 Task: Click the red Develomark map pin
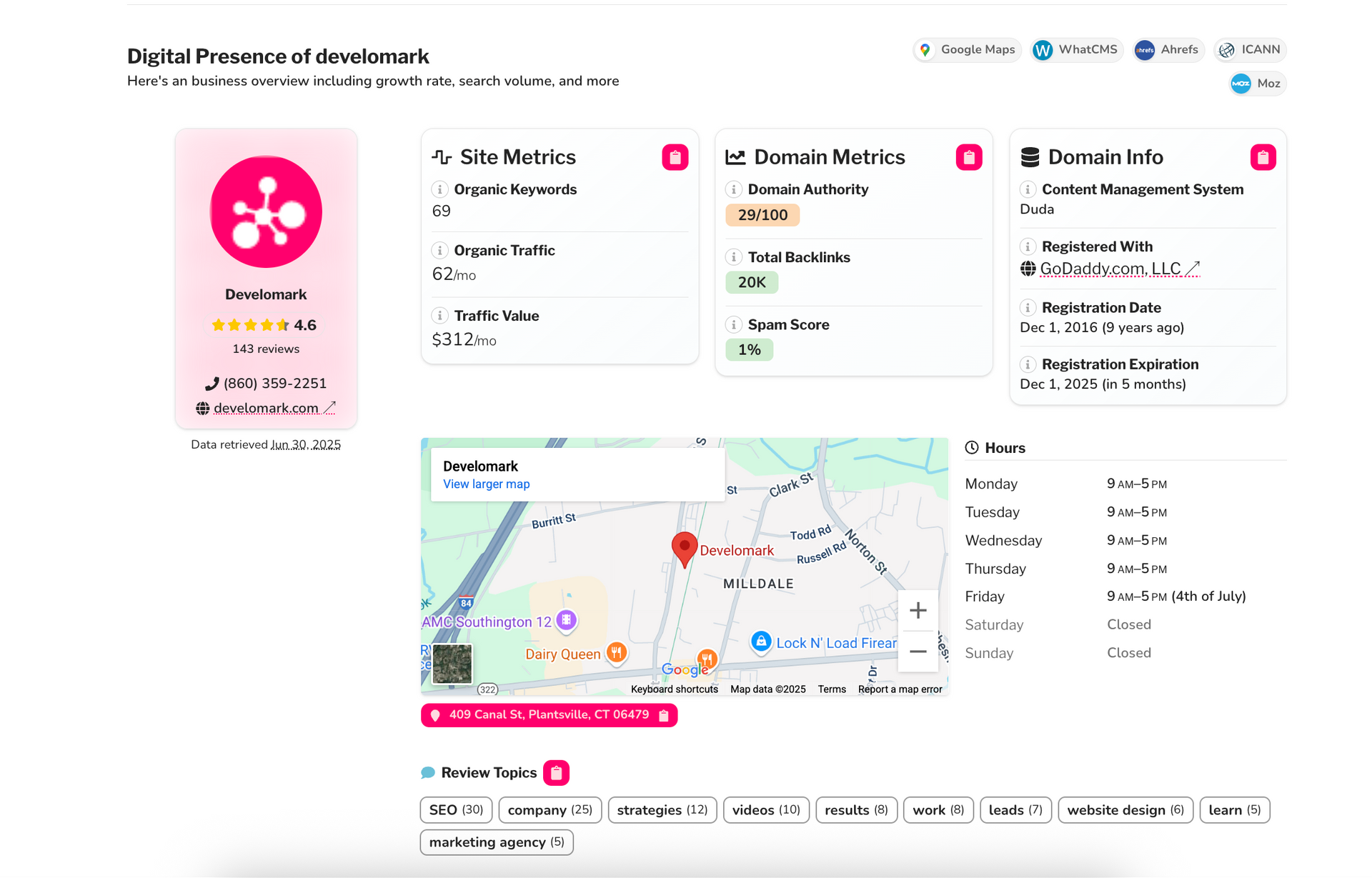tap(684, 550)
